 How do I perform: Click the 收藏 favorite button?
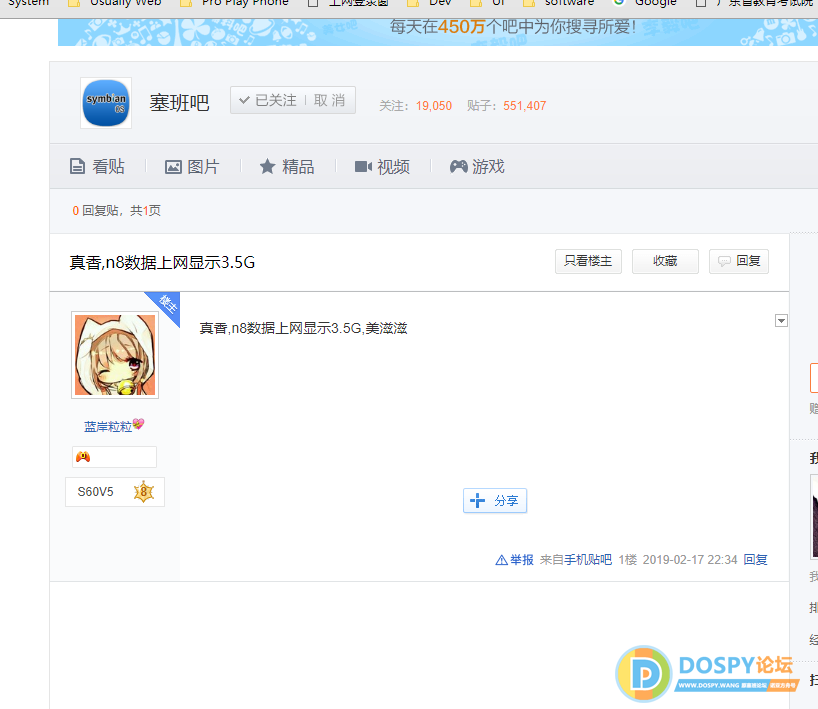pos(665,261)
